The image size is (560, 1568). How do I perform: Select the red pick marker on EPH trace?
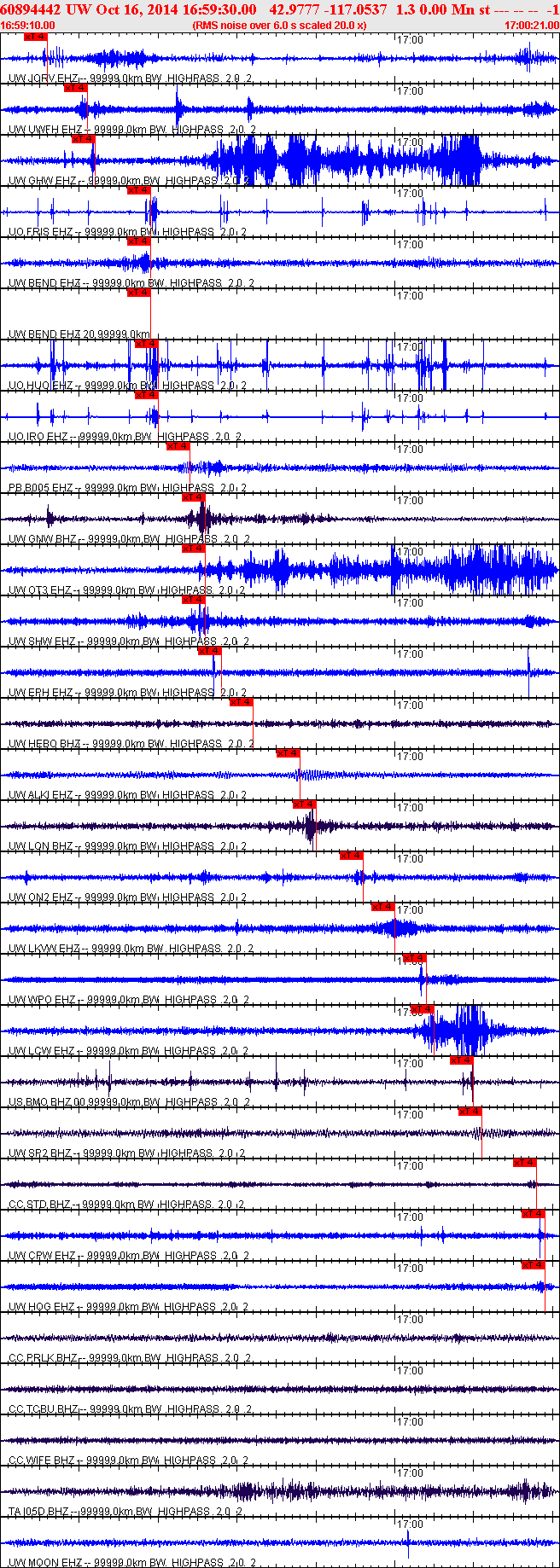[x=209, y=651]
